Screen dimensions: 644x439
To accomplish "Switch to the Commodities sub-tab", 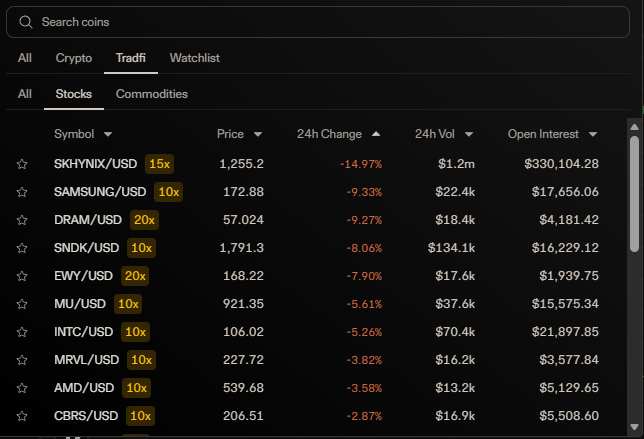I will (152, 94).
